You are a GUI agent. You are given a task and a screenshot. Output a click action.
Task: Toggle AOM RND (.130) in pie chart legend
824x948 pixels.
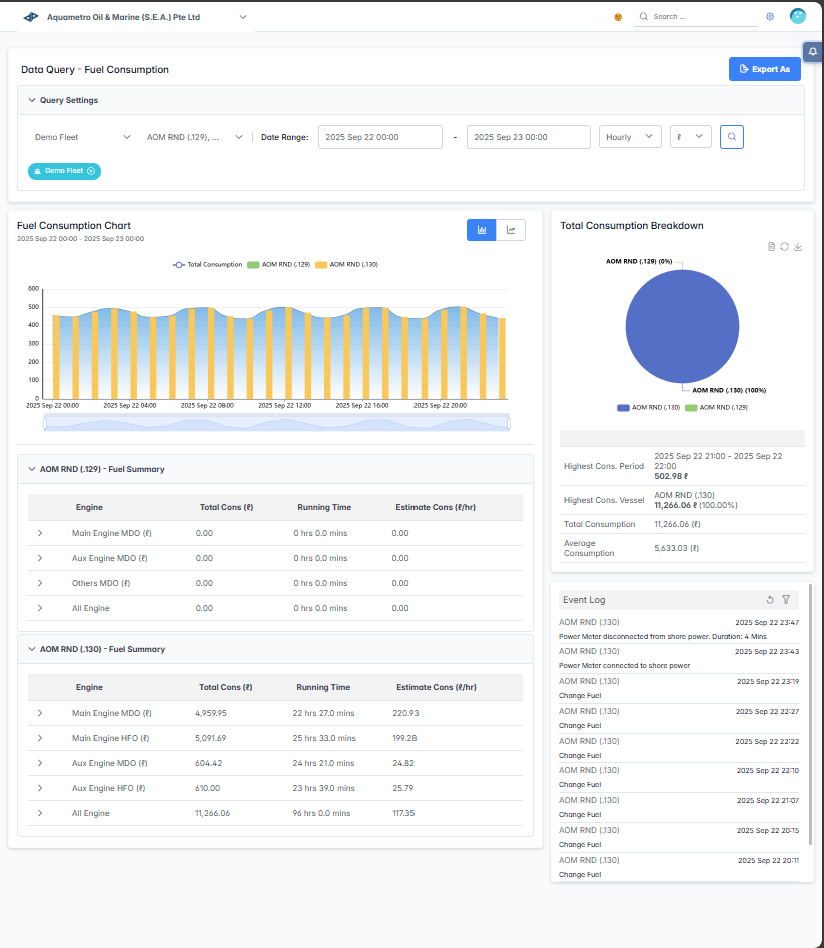[x=649, y=408]
